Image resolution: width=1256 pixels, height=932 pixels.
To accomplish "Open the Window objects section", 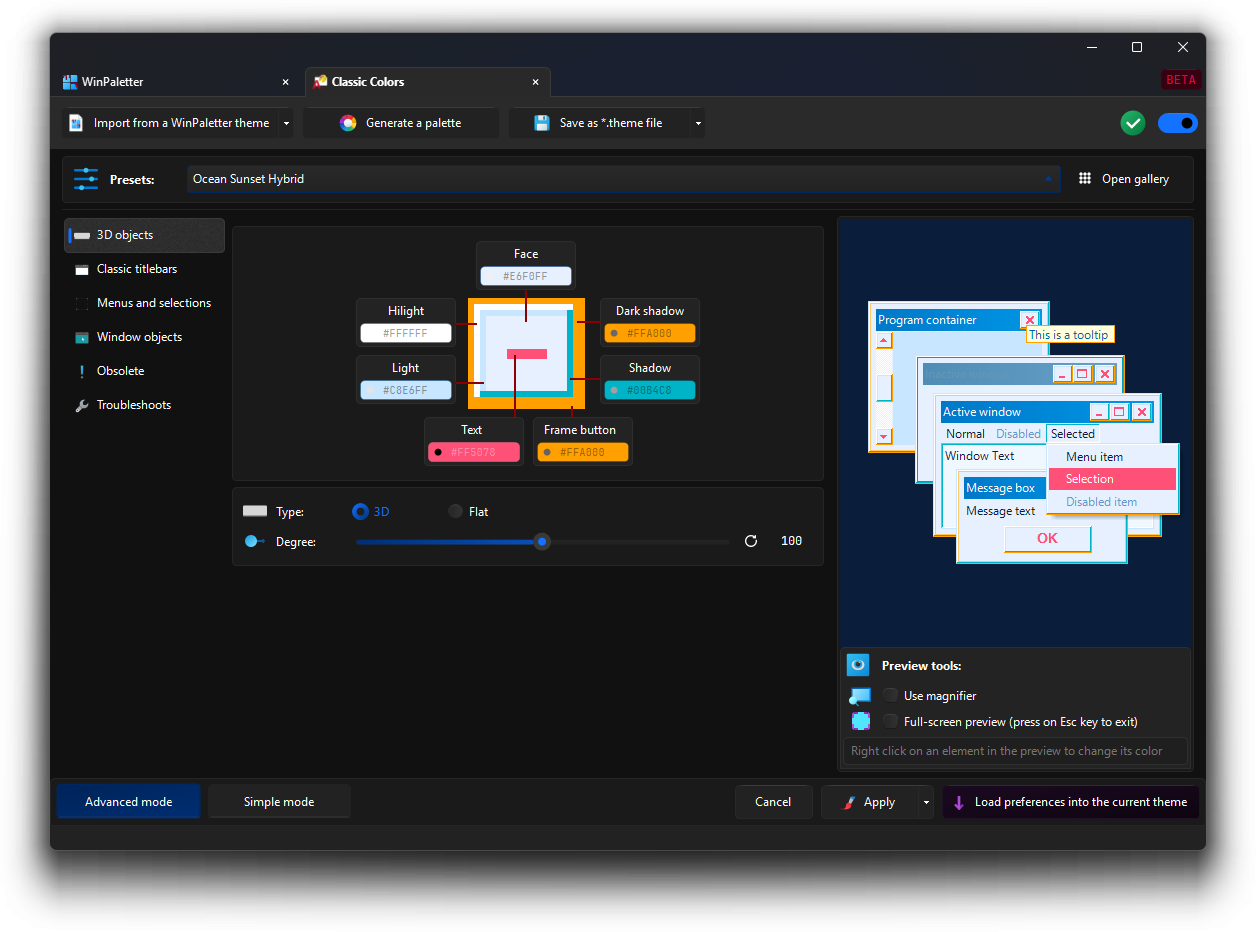I will coord(144,337).
